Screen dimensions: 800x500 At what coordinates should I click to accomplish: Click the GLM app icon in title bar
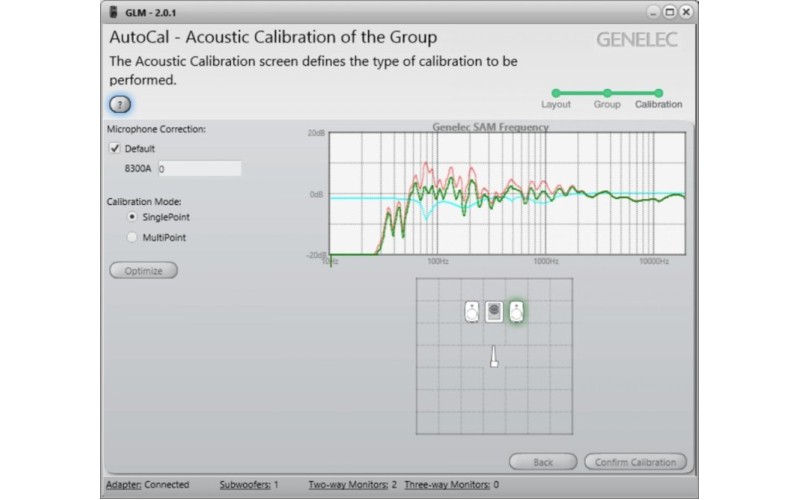[x=114, y=12]
